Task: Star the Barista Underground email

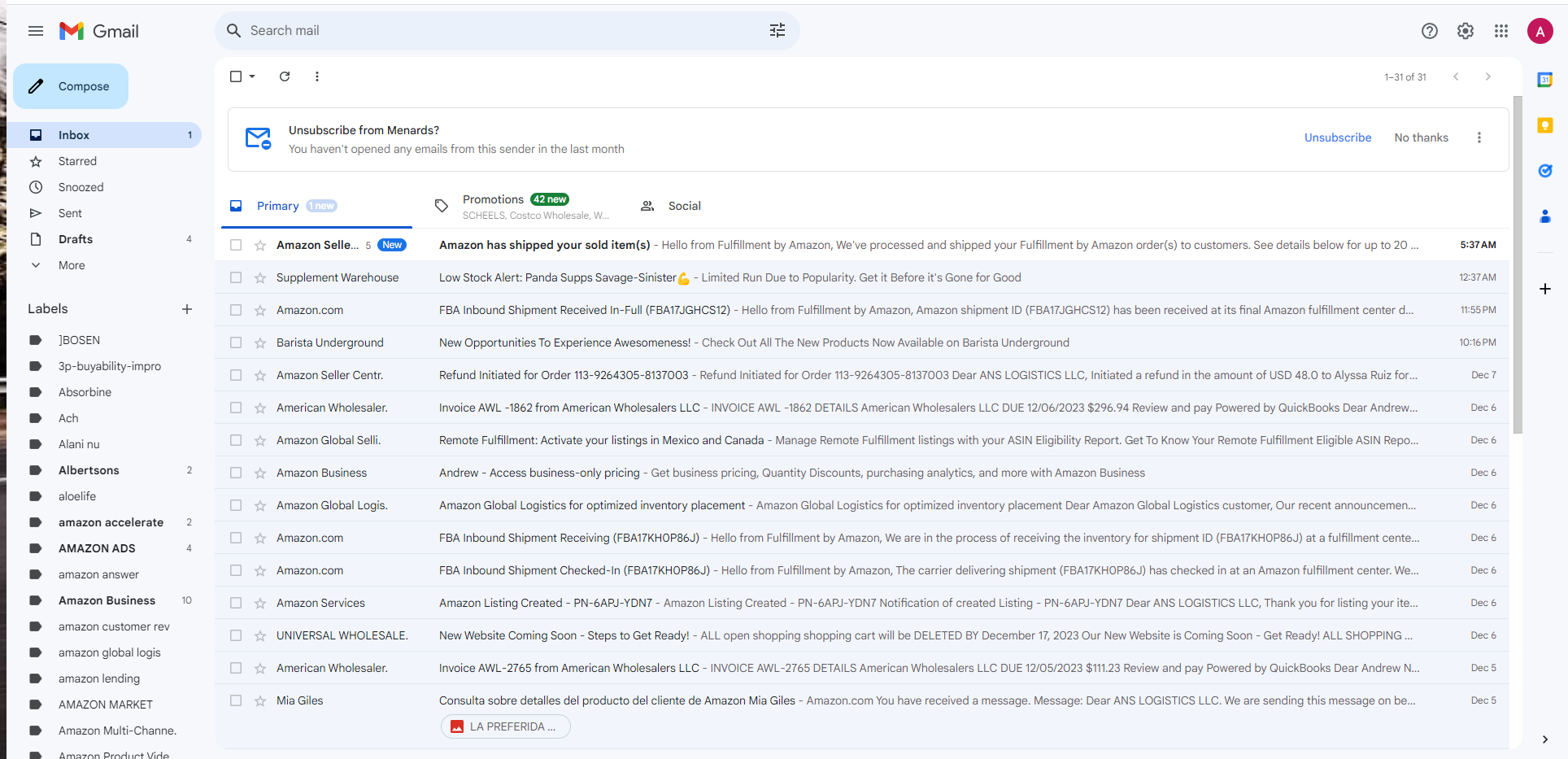Action: point(260,342)
